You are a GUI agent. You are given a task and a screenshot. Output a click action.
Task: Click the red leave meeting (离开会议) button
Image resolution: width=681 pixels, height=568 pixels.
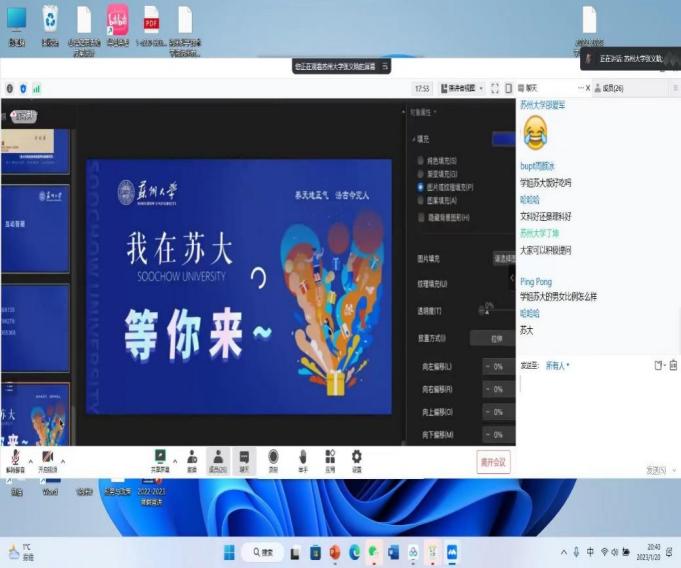[493, 462]
